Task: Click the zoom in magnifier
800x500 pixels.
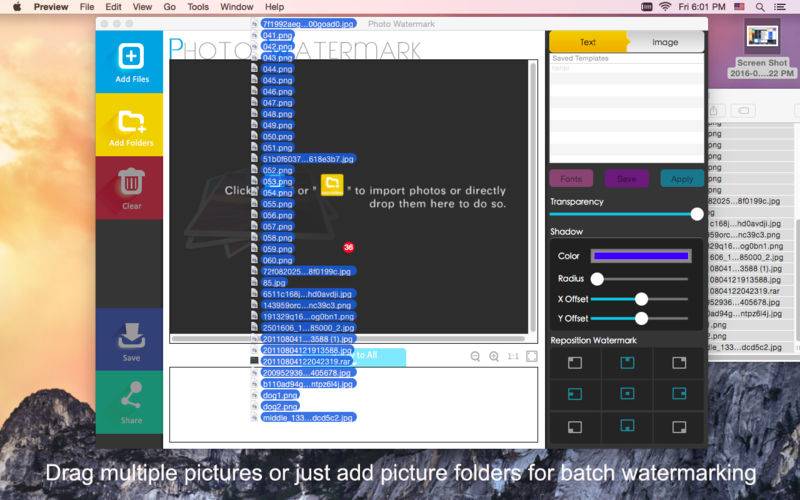Action: tap(494, 356)
